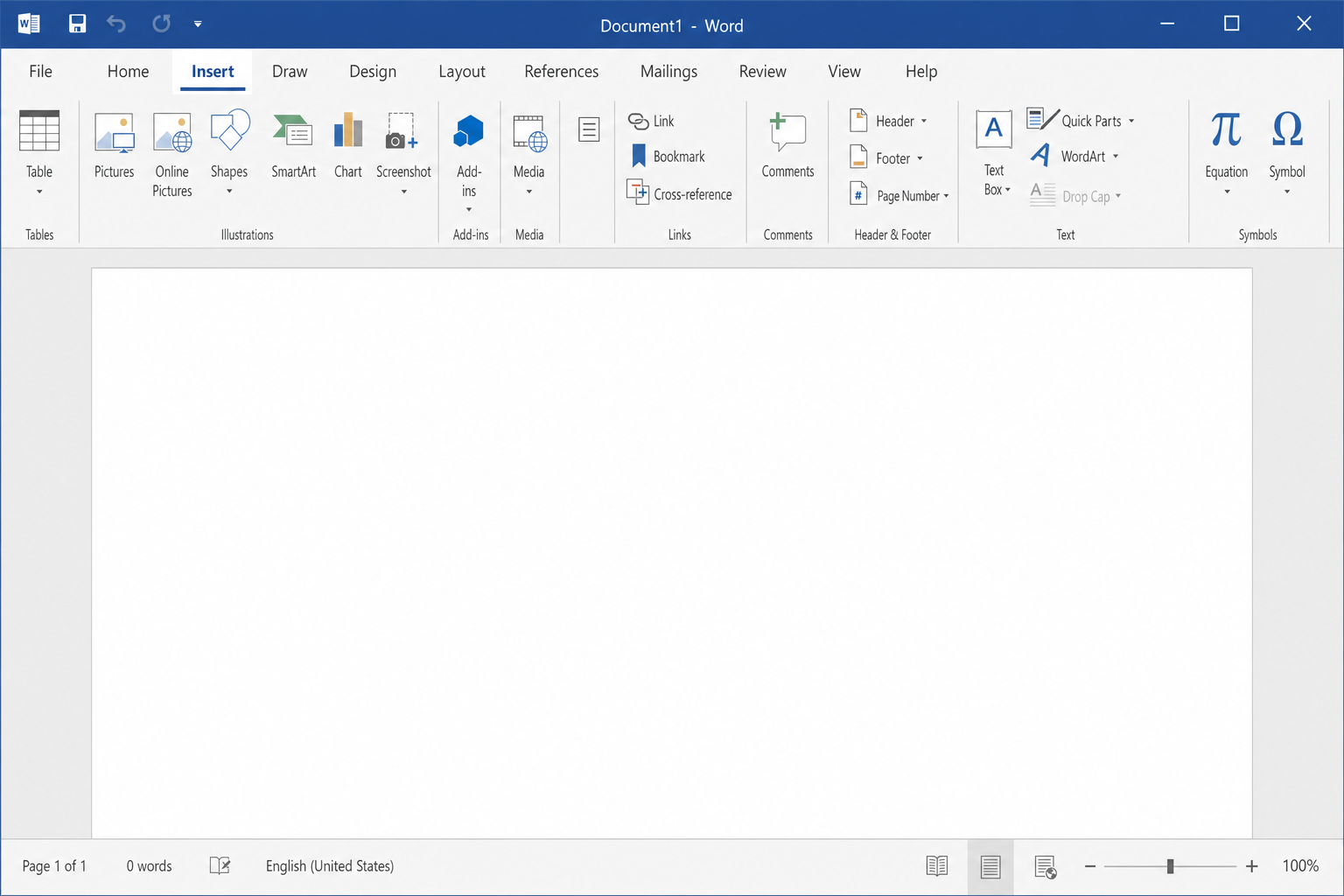Click inside the blank document page
The width and height of the screenshot is (1344, 896).
[672, 553]
